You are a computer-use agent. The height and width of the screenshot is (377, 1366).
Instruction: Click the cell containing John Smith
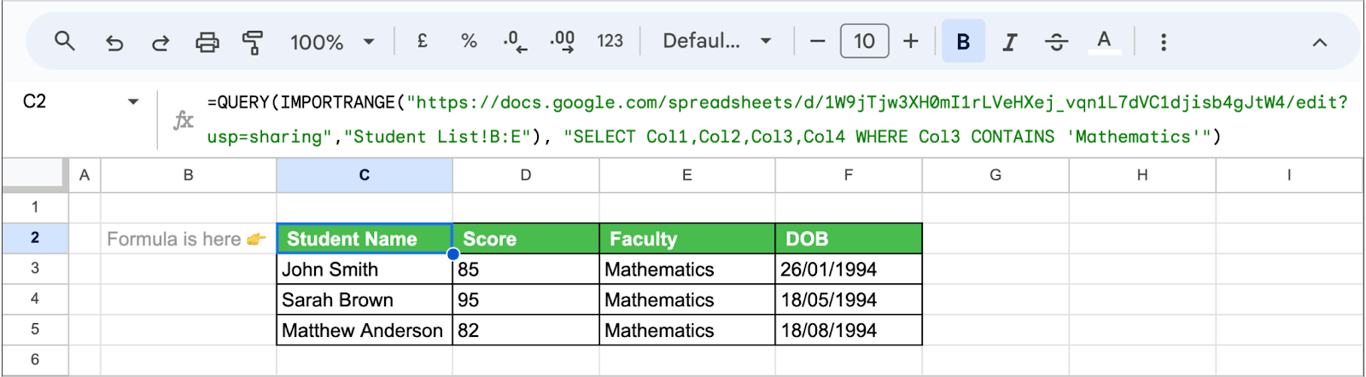(x=364, y=269)
